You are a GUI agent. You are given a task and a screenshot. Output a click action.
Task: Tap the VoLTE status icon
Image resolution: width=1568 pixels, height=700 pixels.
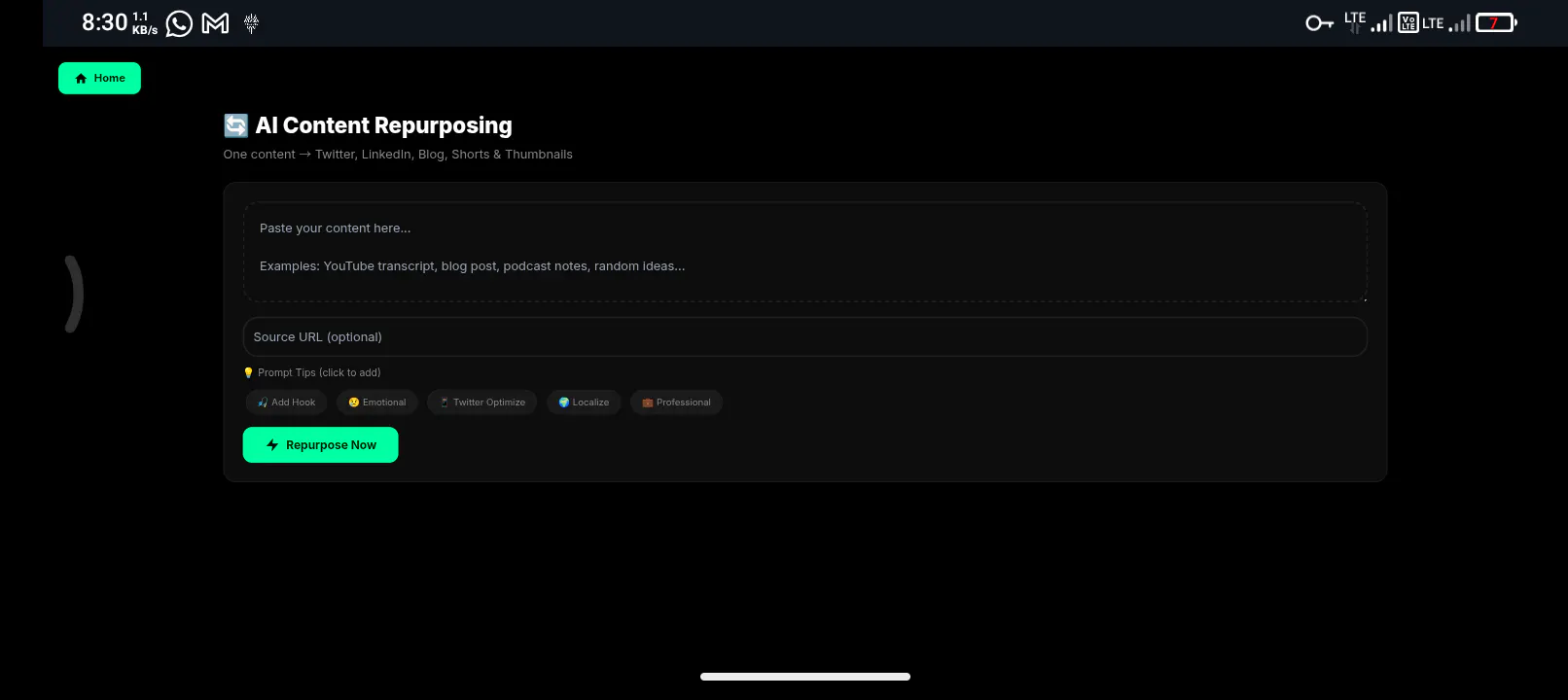[1408, 23]
